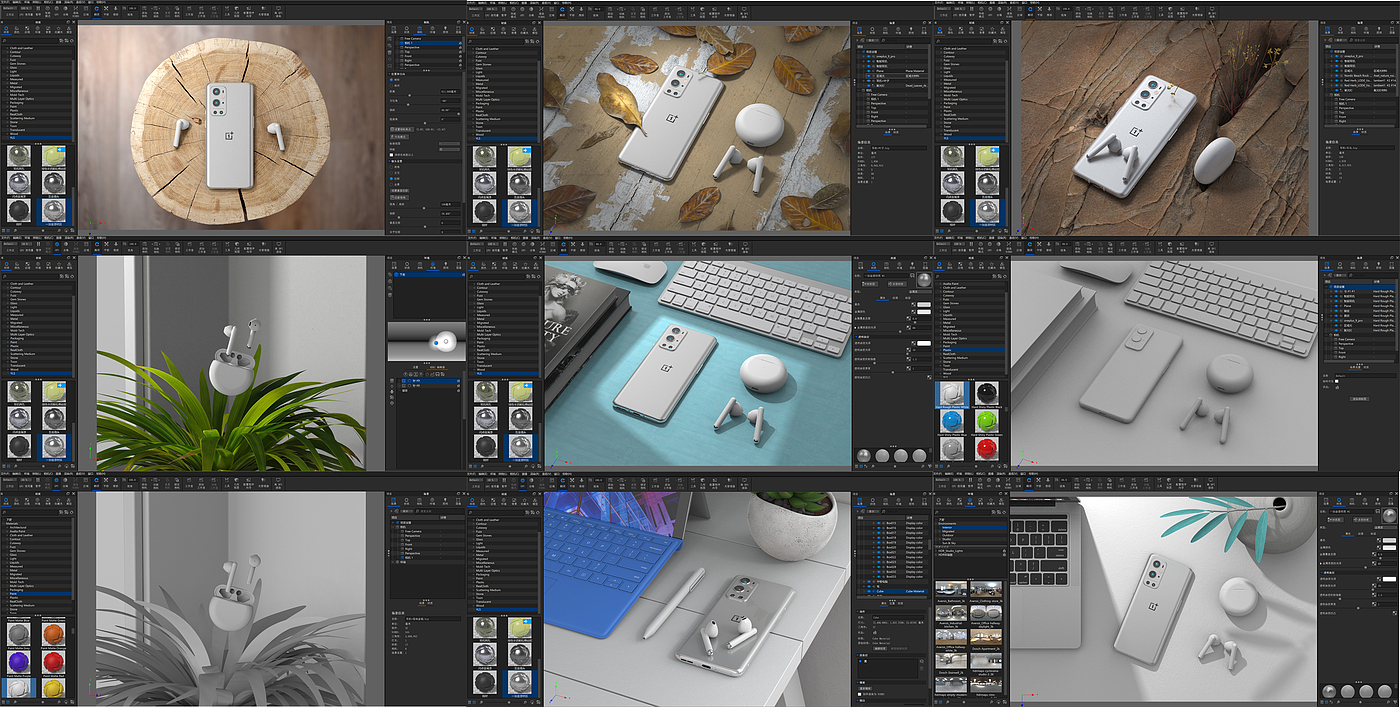The width and height of the screenshot is (1400, 707).
Task: Toggle texture icon beside clearcoat color swatch, teal desk window
Action: point(913,343)
